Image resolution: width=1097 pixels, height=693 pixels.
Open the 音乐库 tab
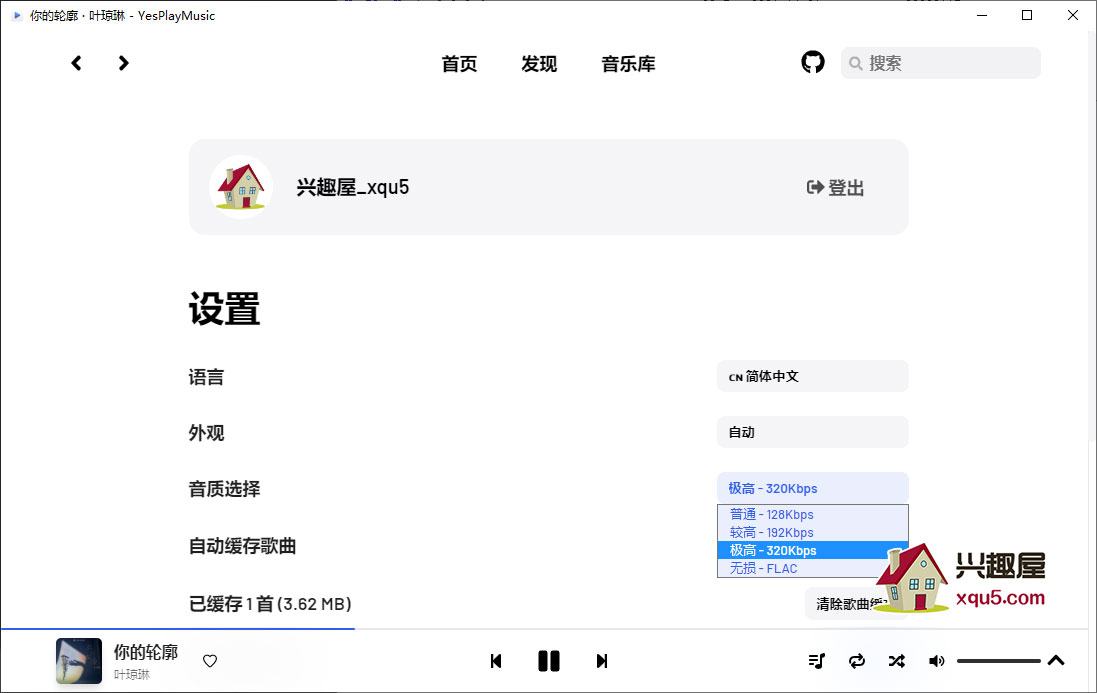pyautogui.click(x=628, y=64)
